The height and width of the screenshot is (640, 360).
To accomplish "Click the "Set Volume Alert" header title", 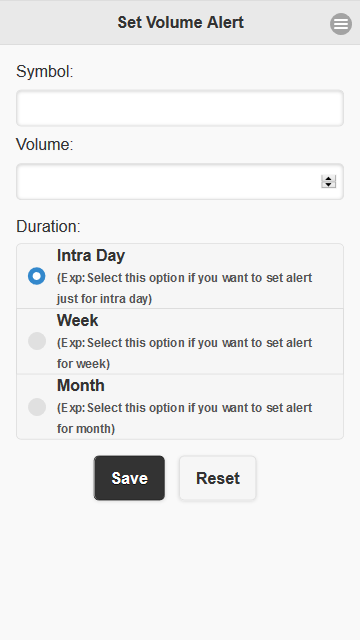I will click(180, 22).
